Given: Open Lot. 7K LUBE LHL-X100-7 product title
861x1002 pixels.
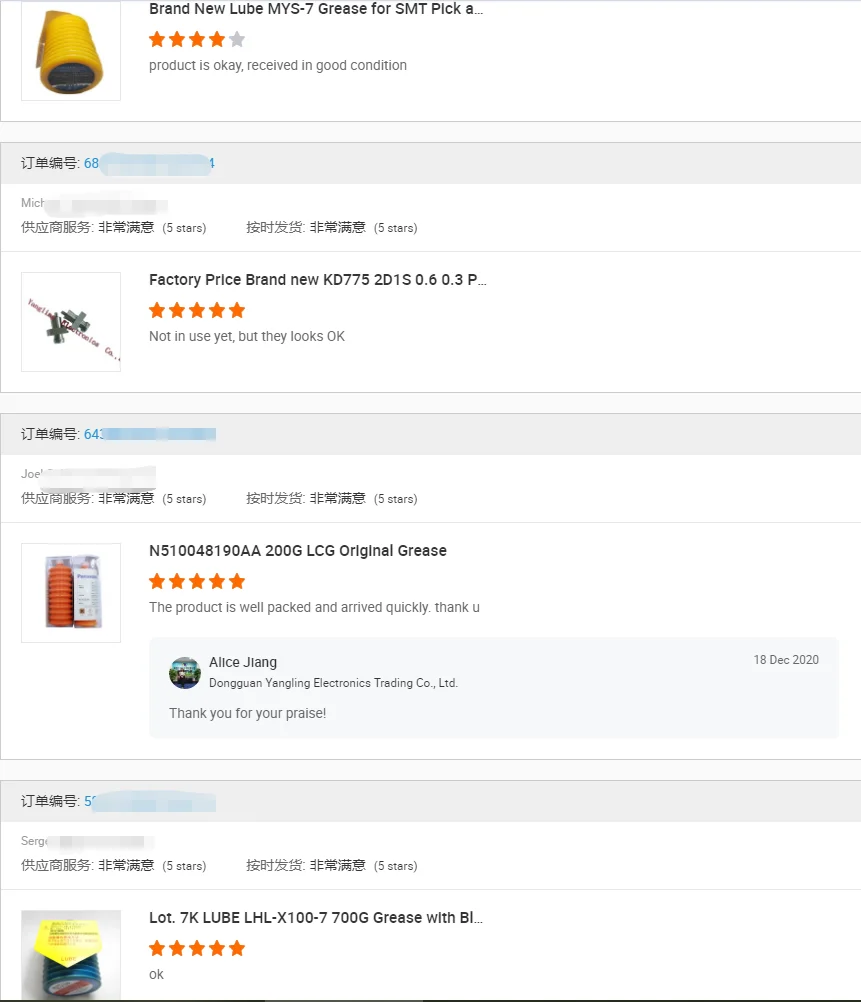Looking at the screenshot, I should [x=315, y=918].
